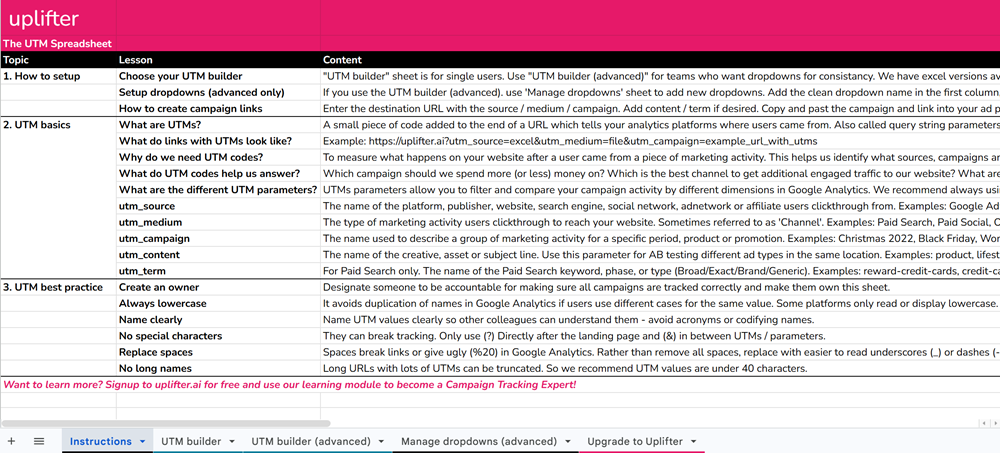The height and width of the screenshot is (453, 1000).
Task: Select 'Spaces break links' content cell
Action: point(660,352)
